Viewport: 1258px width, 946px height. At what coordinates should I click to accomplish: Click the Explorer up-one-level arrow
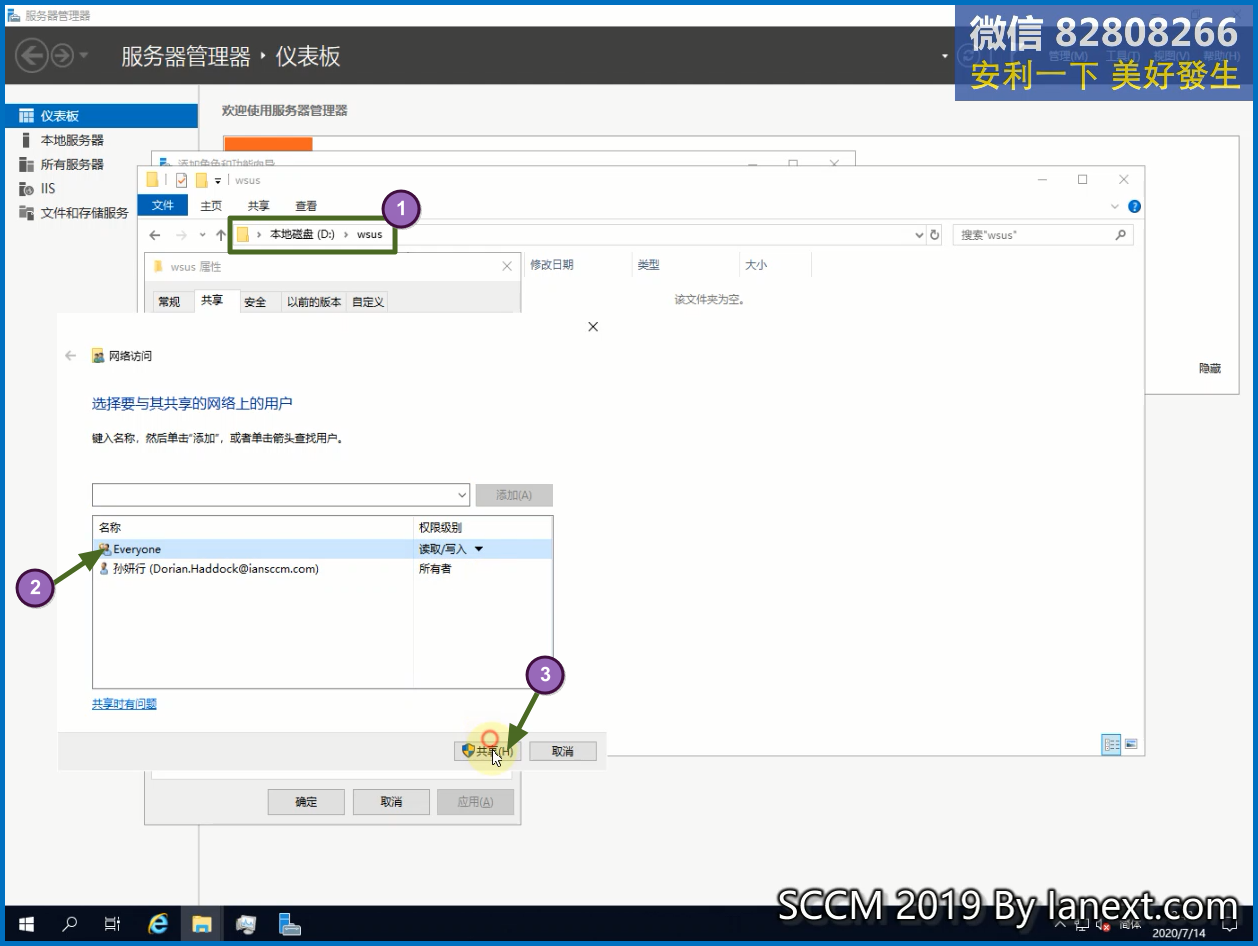coord(221,235)
